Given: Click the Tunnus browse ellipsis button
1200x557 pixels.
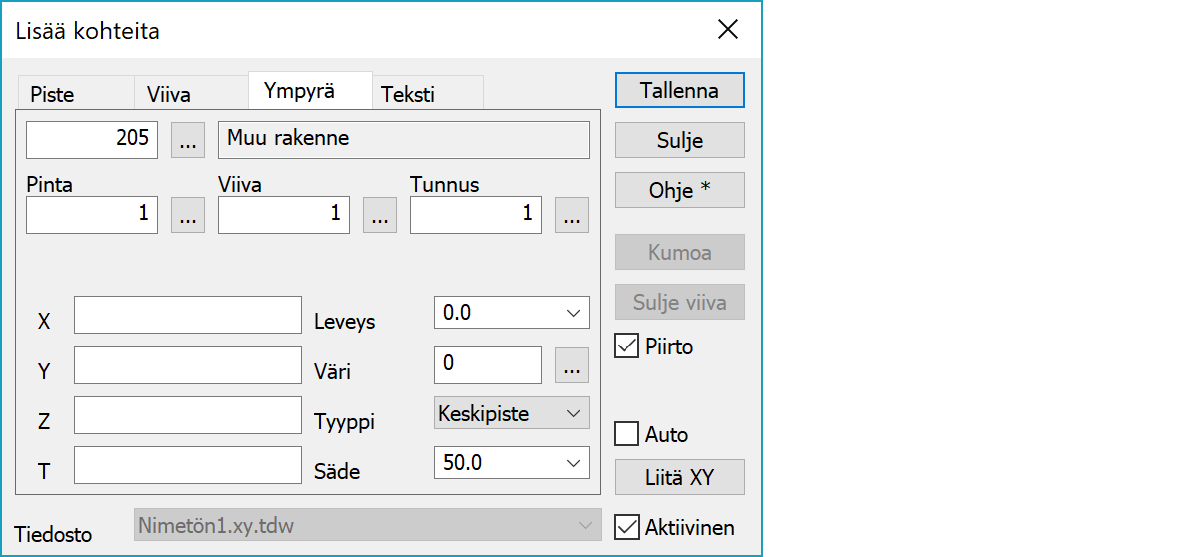Looking at the screenshot, I should (571, 215).
